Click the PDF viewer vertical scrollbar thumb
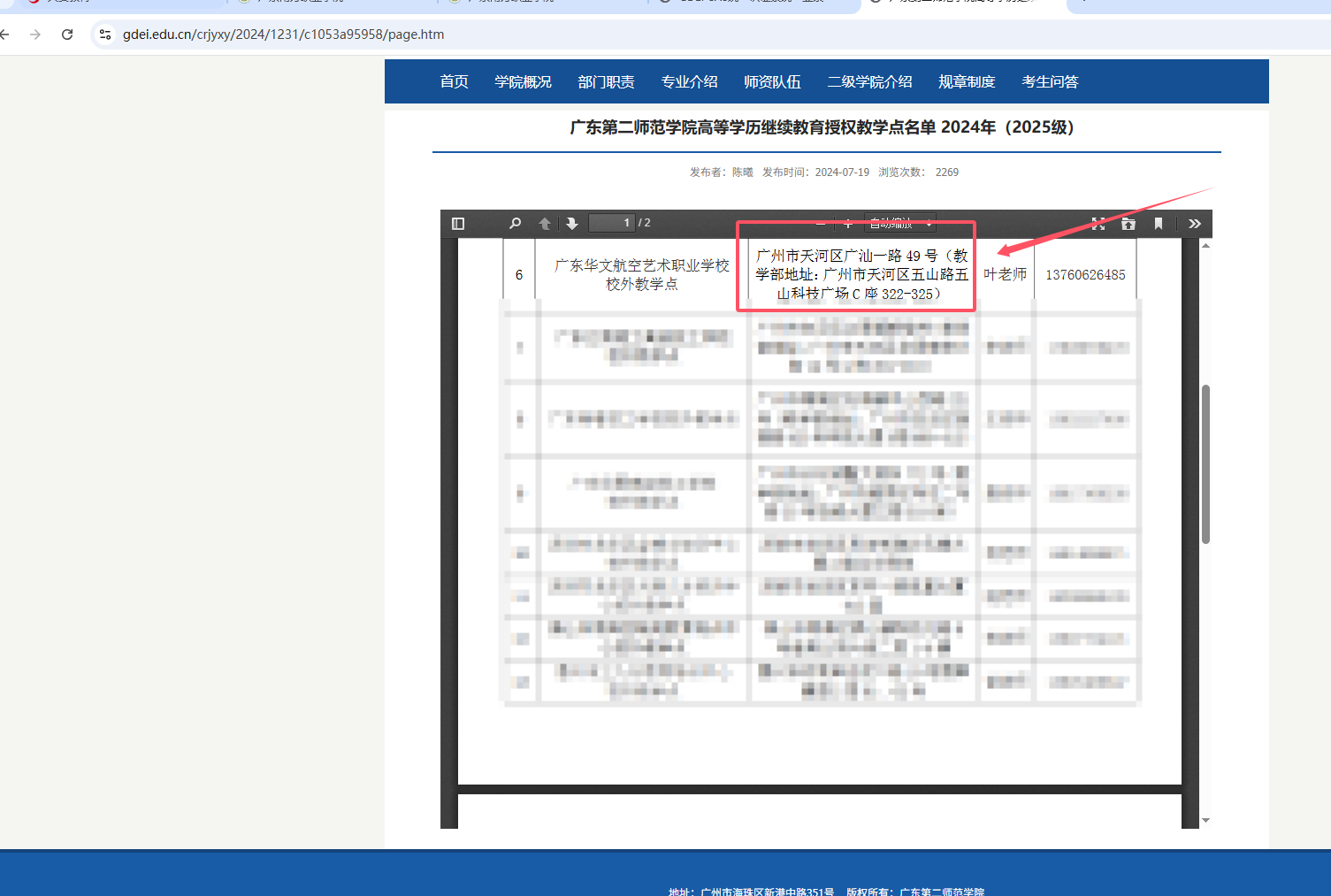 coord(1205,464)
